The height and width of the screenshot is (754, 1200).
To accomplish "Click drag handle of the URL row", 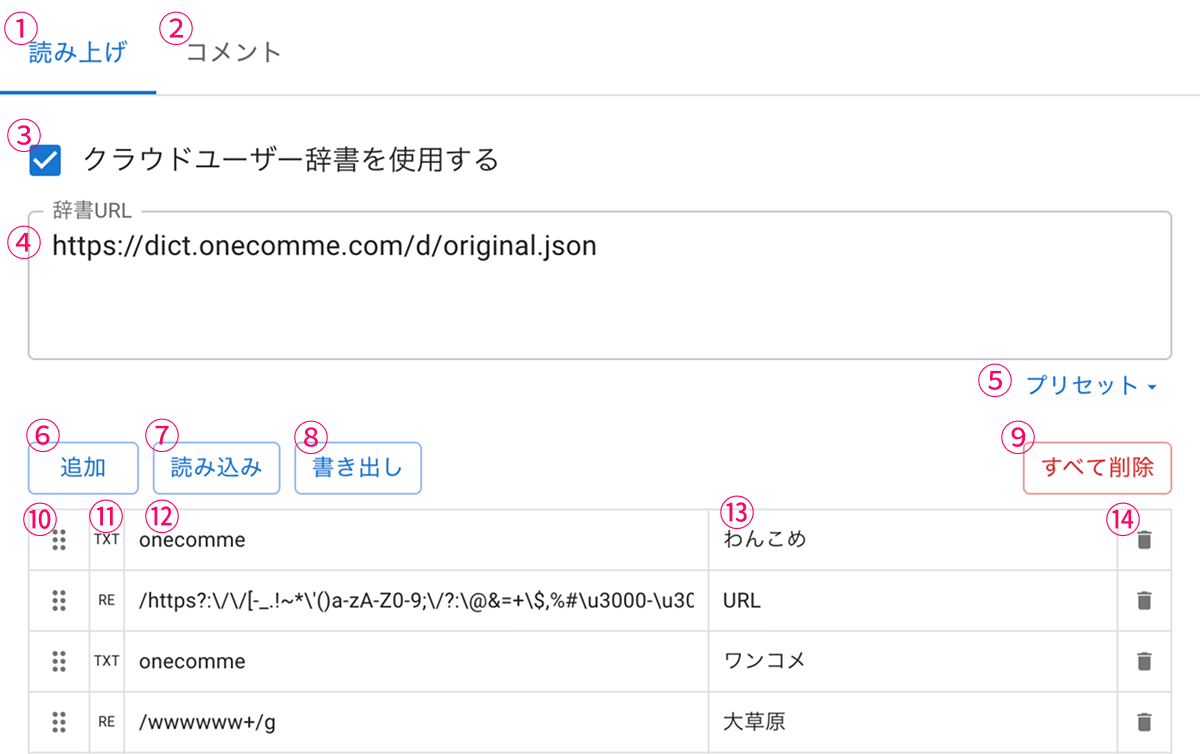I will pyautogui.click(x=59, y=601).
